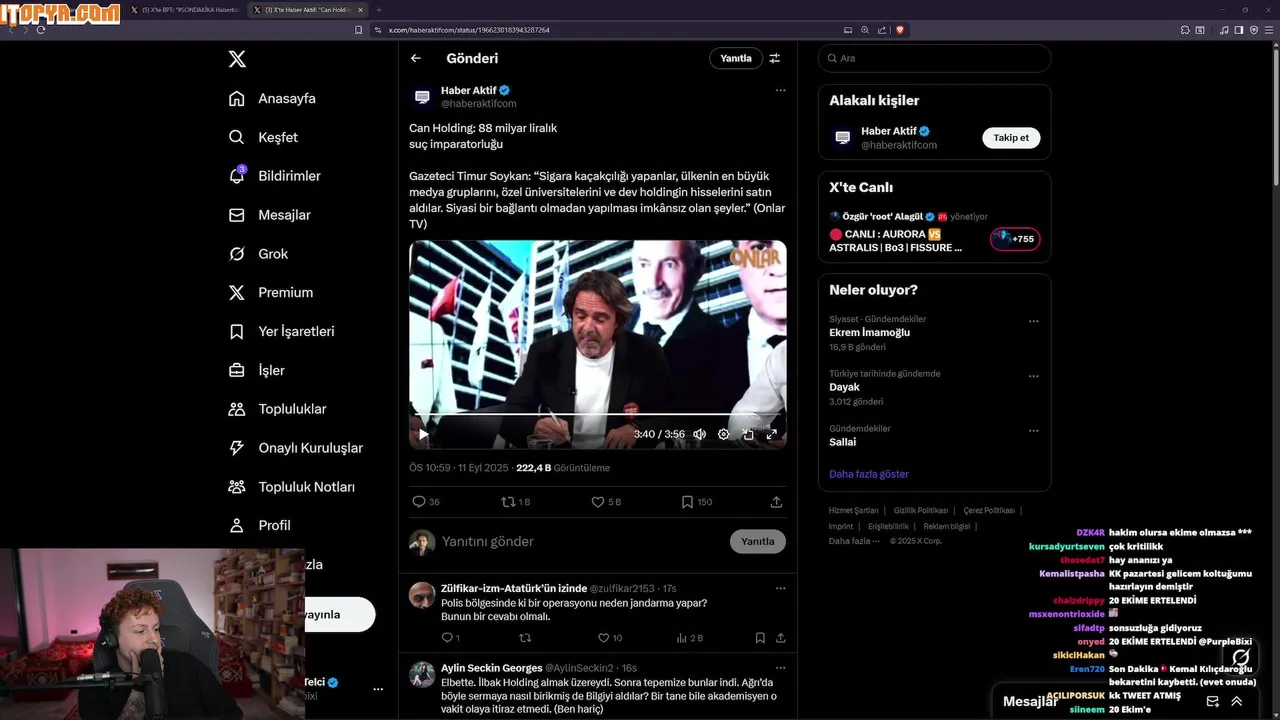Open the account menu dots in the sidebar

click(378, 689)
